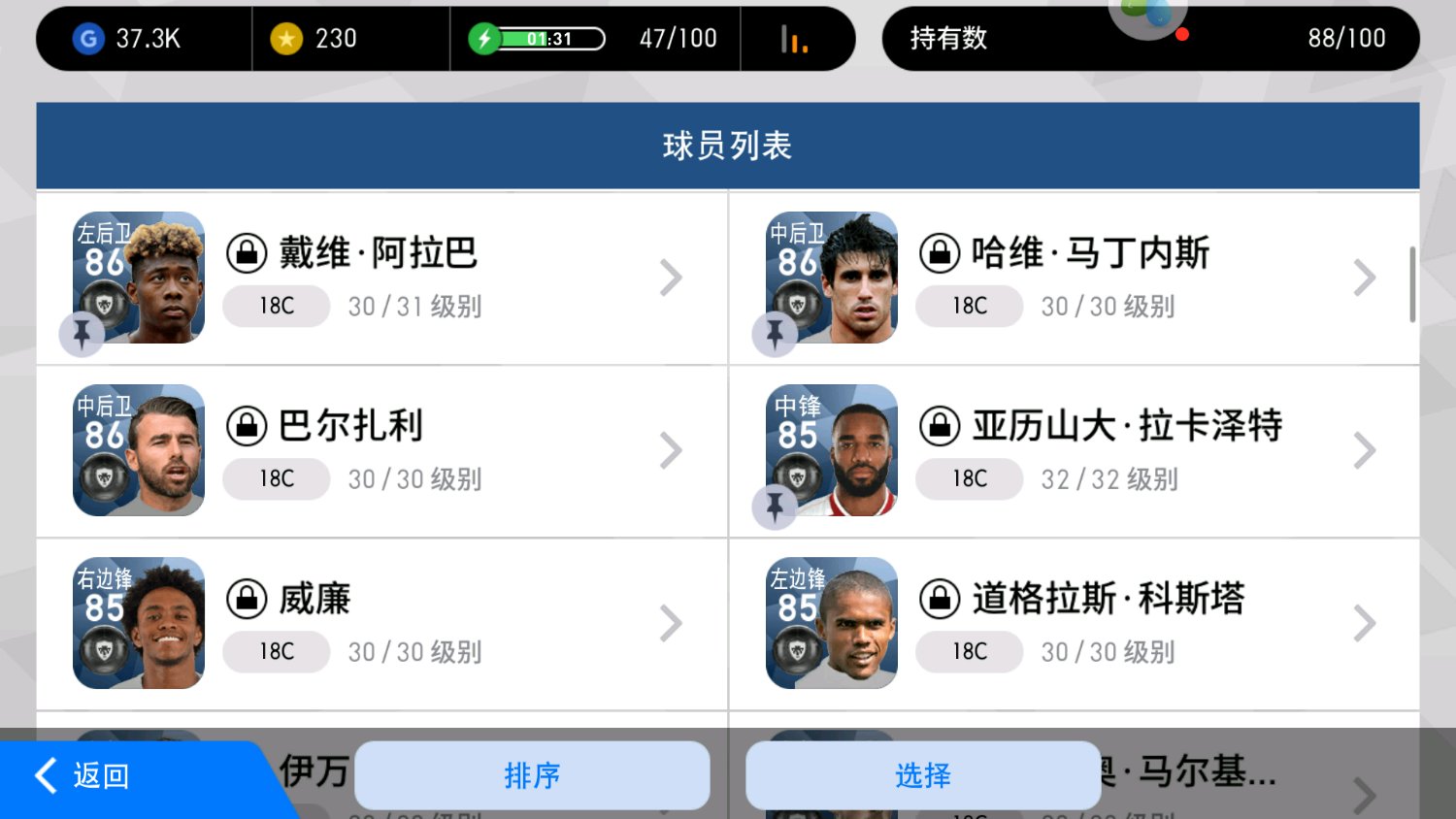Image resolution: width=1456 pixels, height=819 pixels.
Task: Click the pin icon on 哈维·马丁内斯 card
Action: (775, 334)
